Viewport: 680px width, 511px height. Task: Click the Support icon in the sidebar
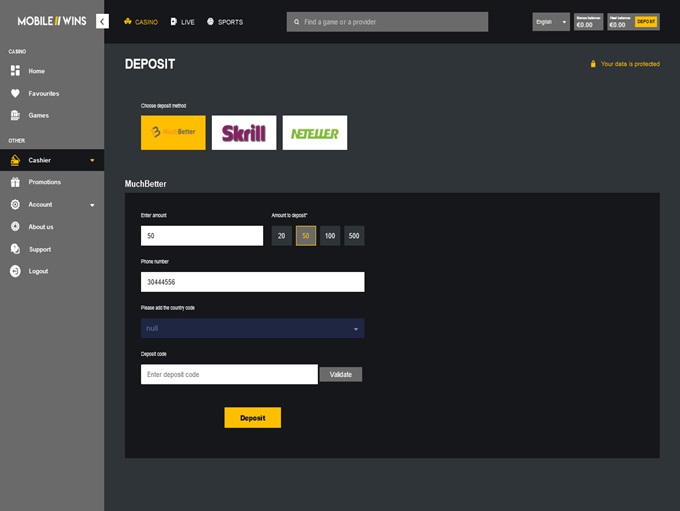pos(15,249)
